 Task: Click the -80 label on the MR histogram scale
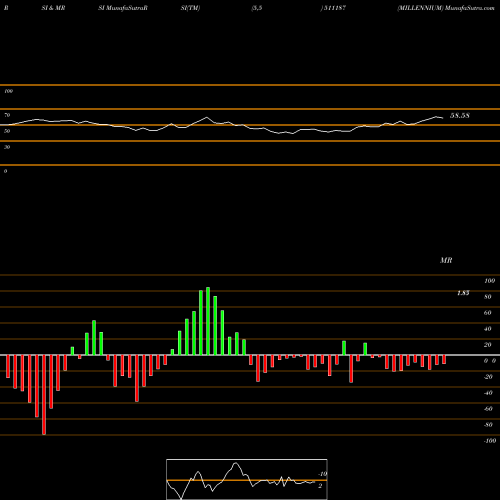click(488, 425)
